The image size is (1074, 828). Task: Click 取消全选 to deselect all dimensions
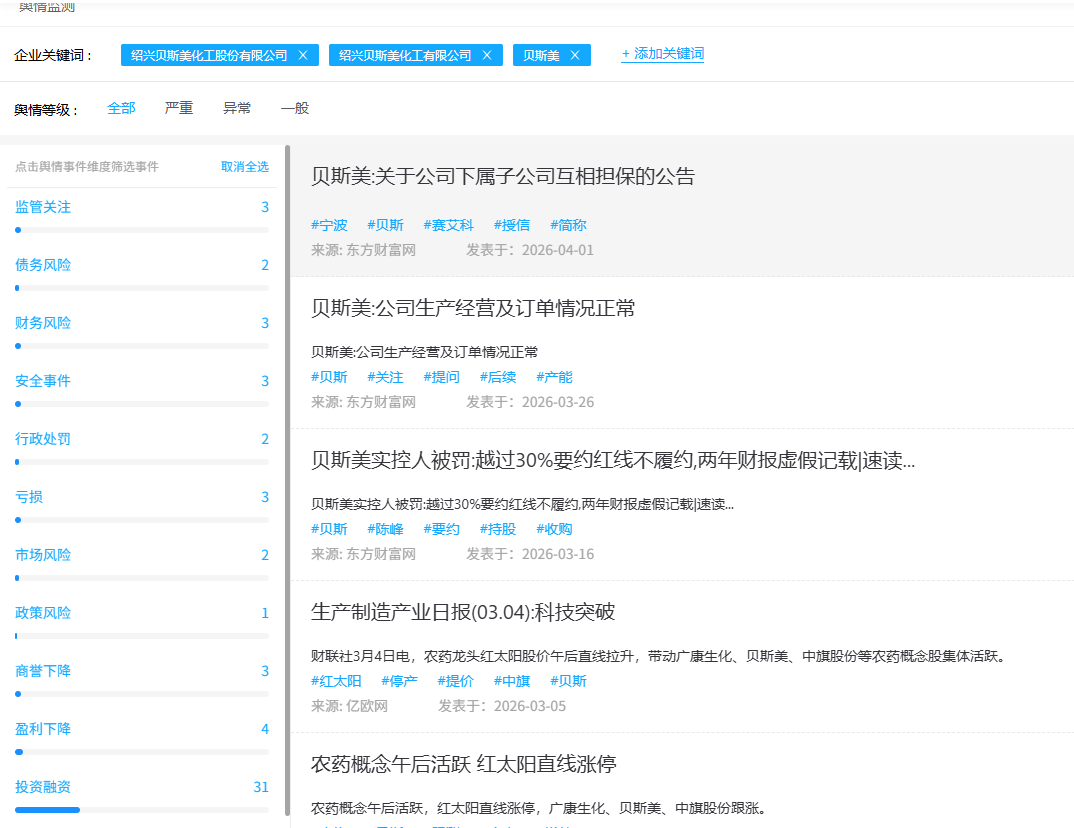point(245,167)
